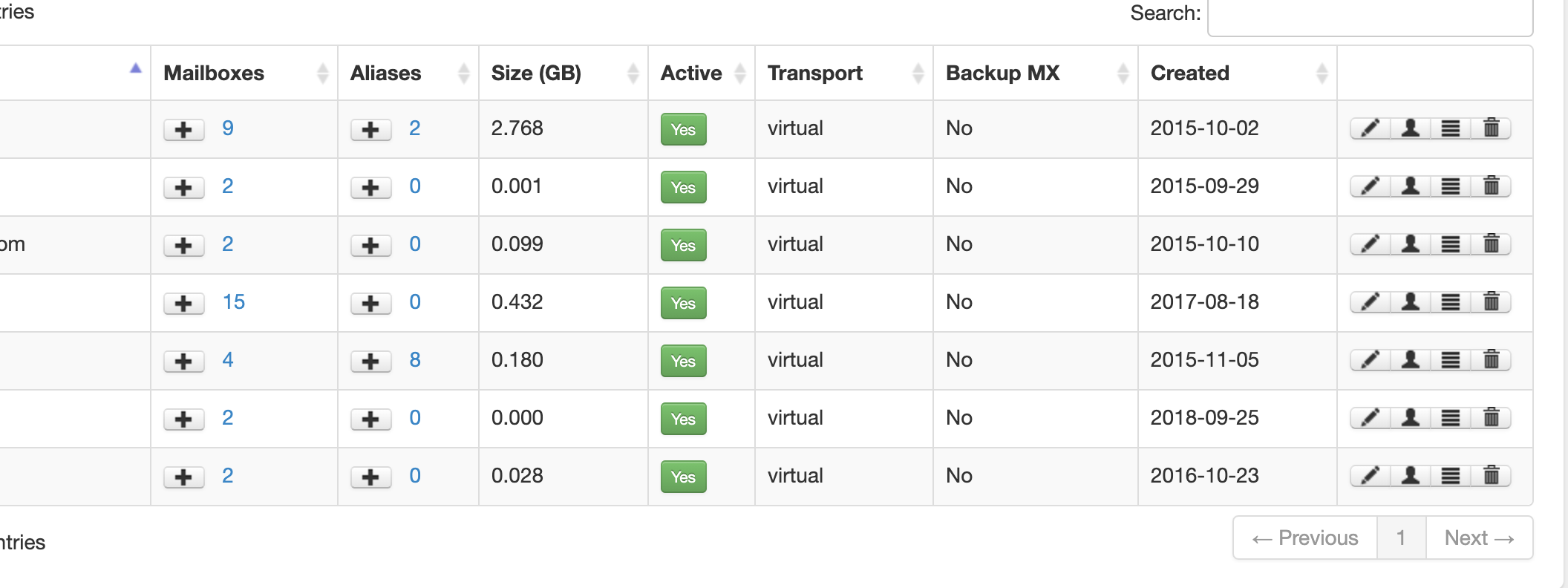Sort table by Created column

coord(1238,73)
